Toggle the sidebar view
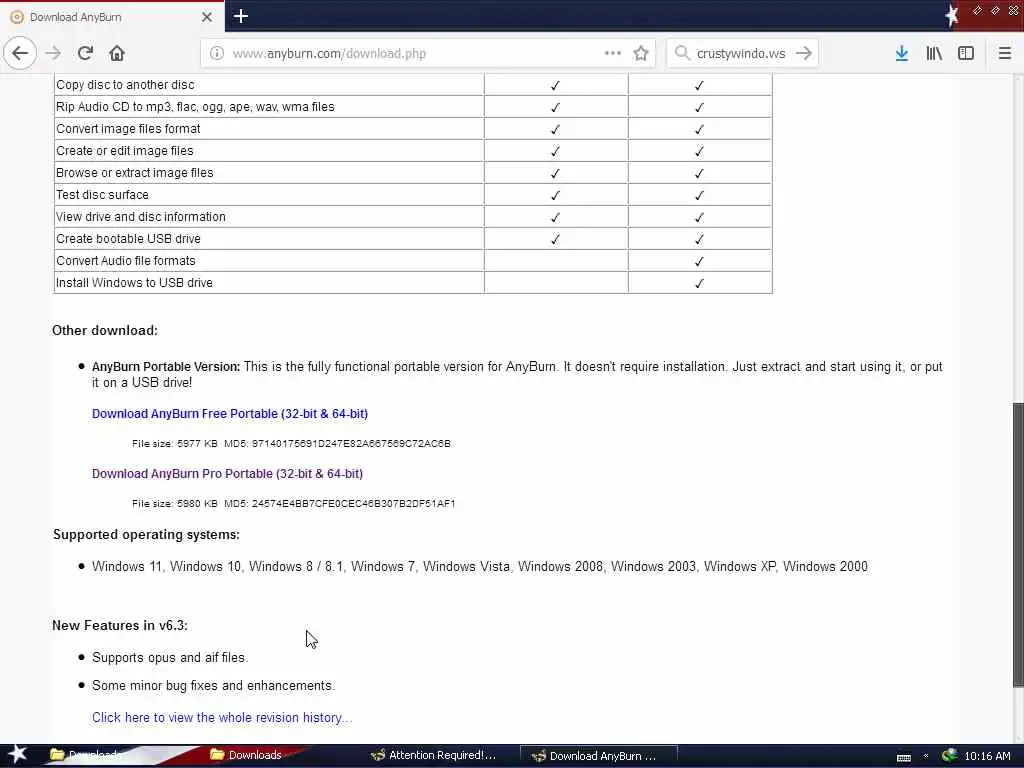 [966, 54]
